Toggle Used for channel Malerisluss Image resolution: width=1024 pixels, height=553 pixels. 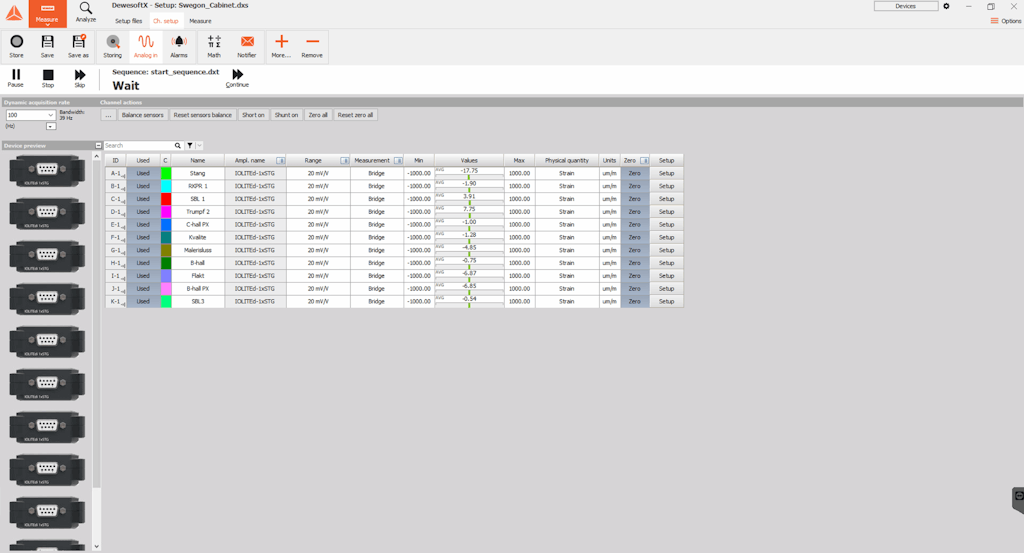(143, 250)
